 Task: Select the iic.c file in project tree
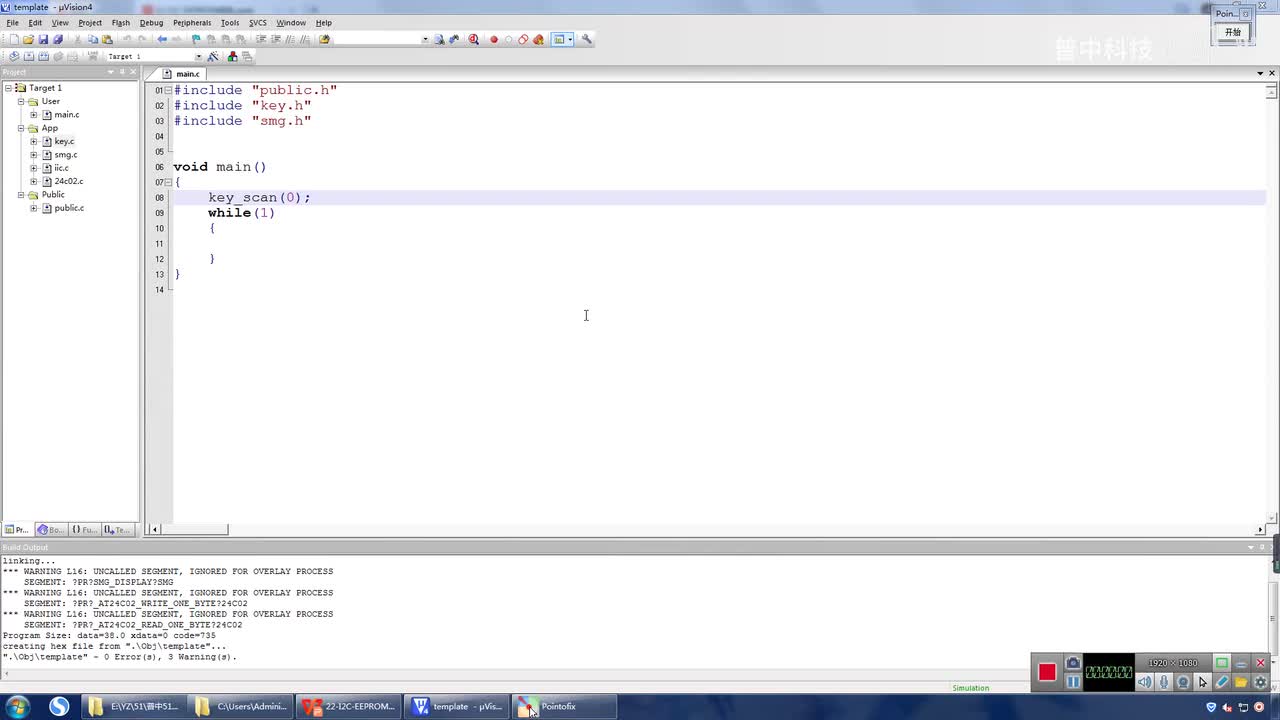pyautogui.click(x=61, y=168)
